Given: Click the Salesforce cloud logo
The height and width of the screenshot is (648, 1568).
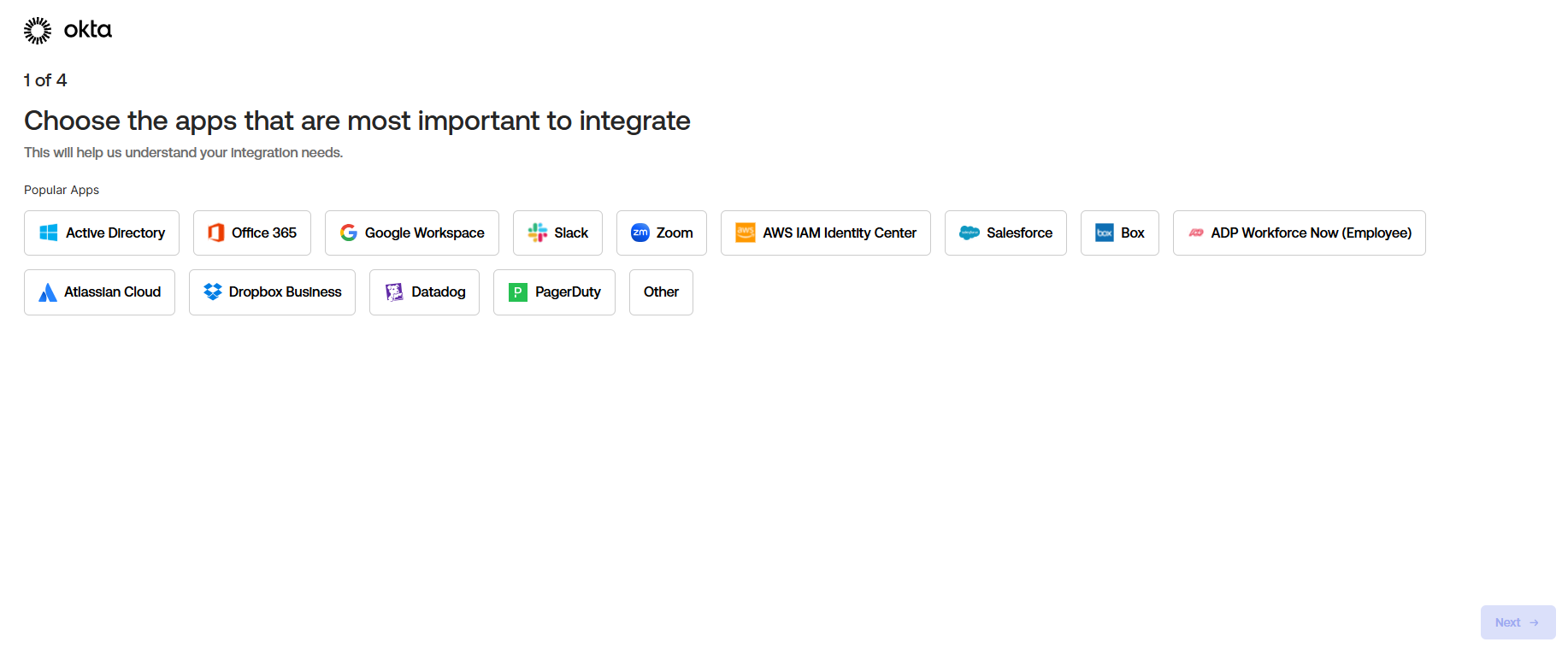Looking at the screenshot, I should [969, 233].
